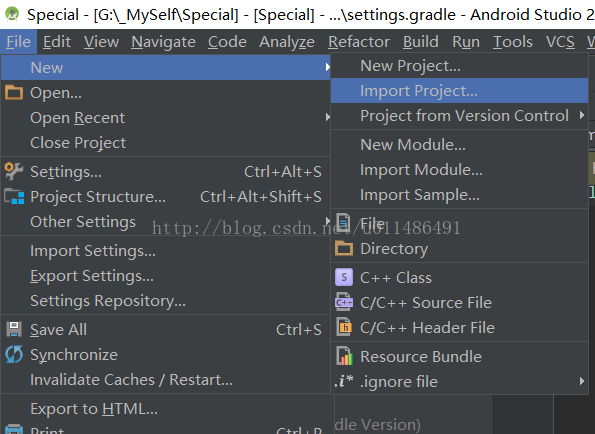595x434 pixels.
Task: Expand the Open Recent submenu arrow
Action: coord(327,118)
